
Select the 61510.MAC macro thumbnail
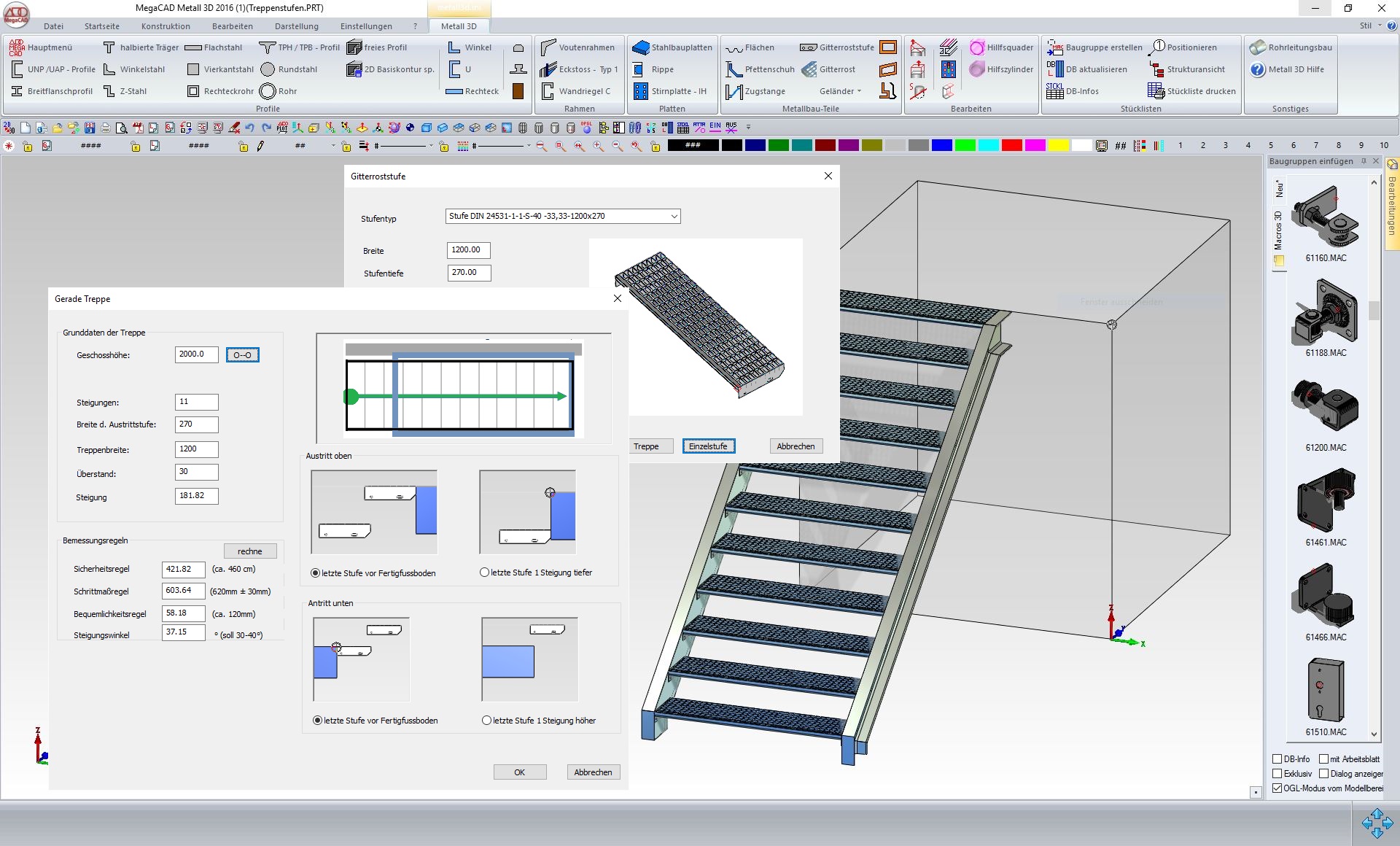pos(1326,697)
